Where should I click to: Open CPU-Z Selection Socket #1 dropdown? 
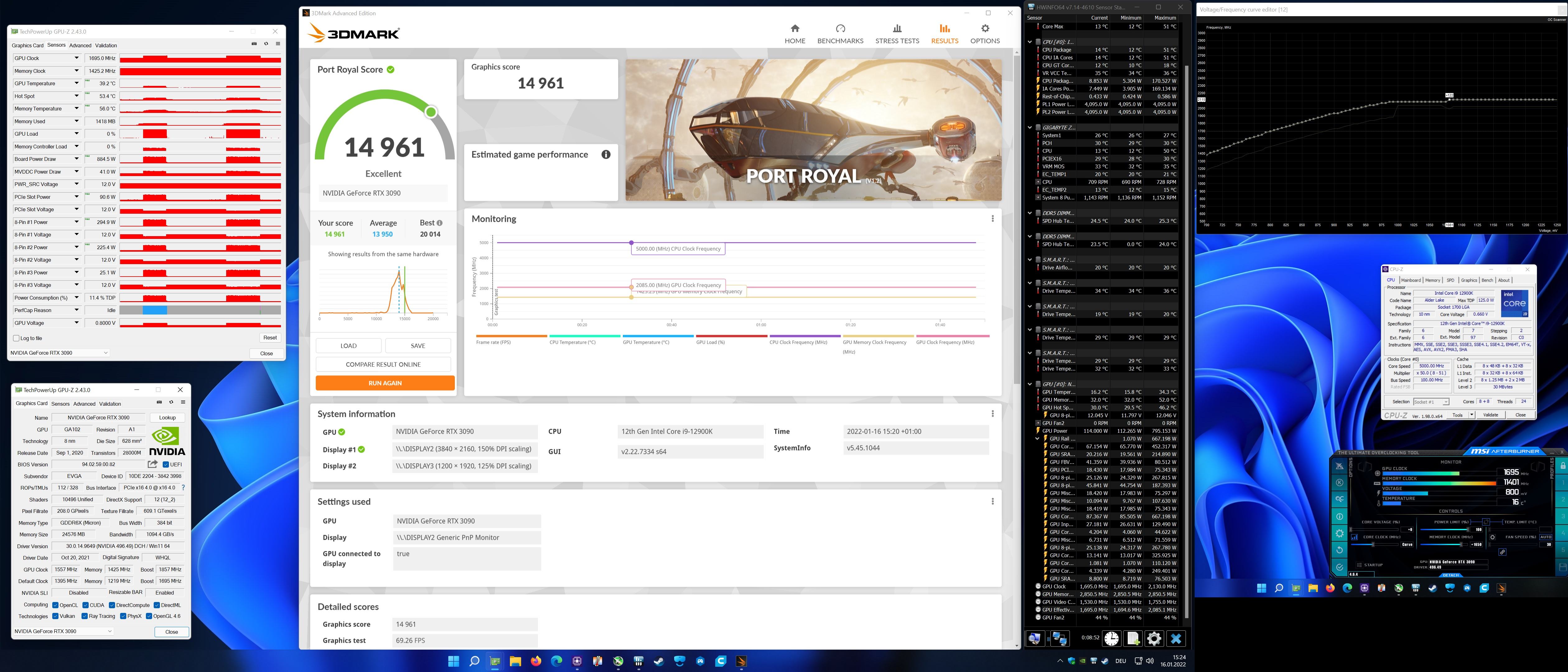[x=1431, y=402]
